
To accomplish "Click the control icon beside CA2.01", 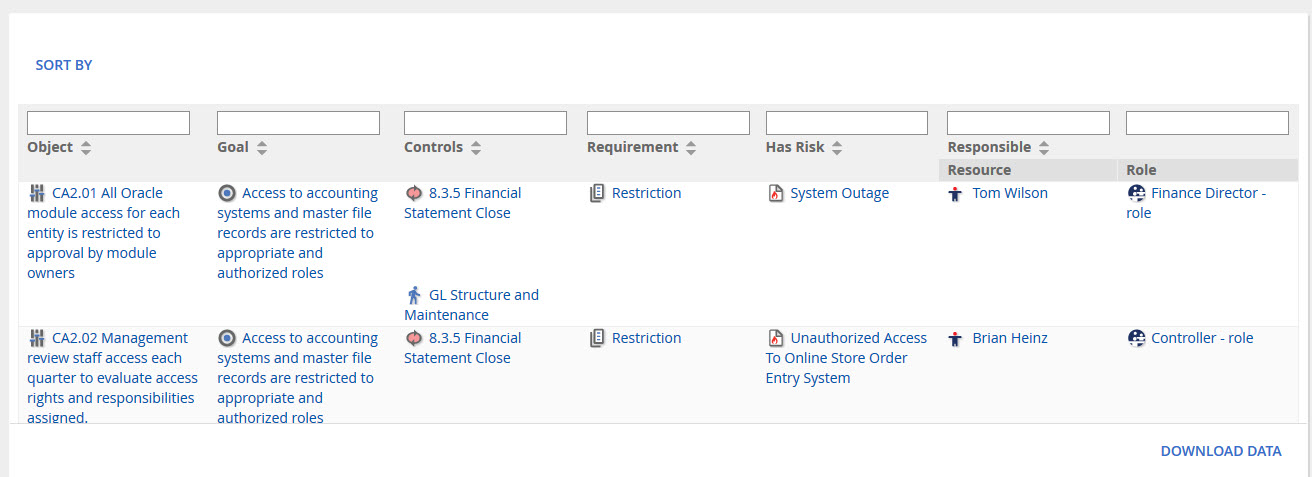I will pos(37,194).
